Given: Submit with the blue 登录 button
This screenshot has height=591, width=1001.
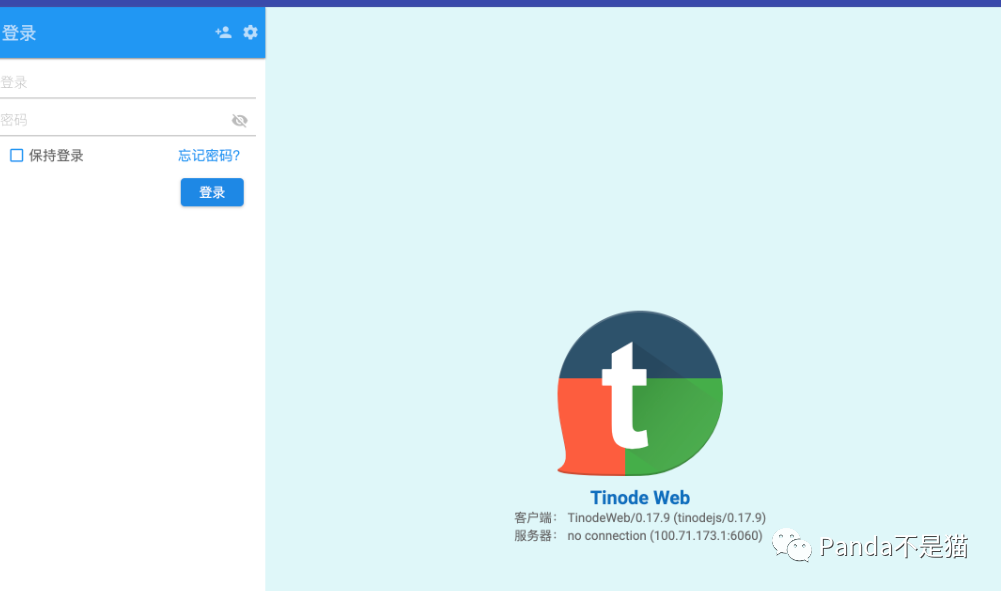Looking at the screenshot, I should (x=212, y=192).
